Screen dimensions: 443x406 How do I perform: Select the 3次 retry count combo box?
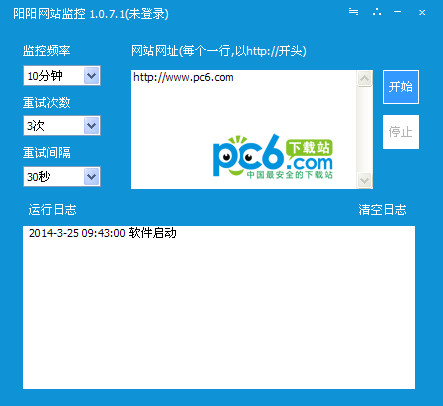62,126
